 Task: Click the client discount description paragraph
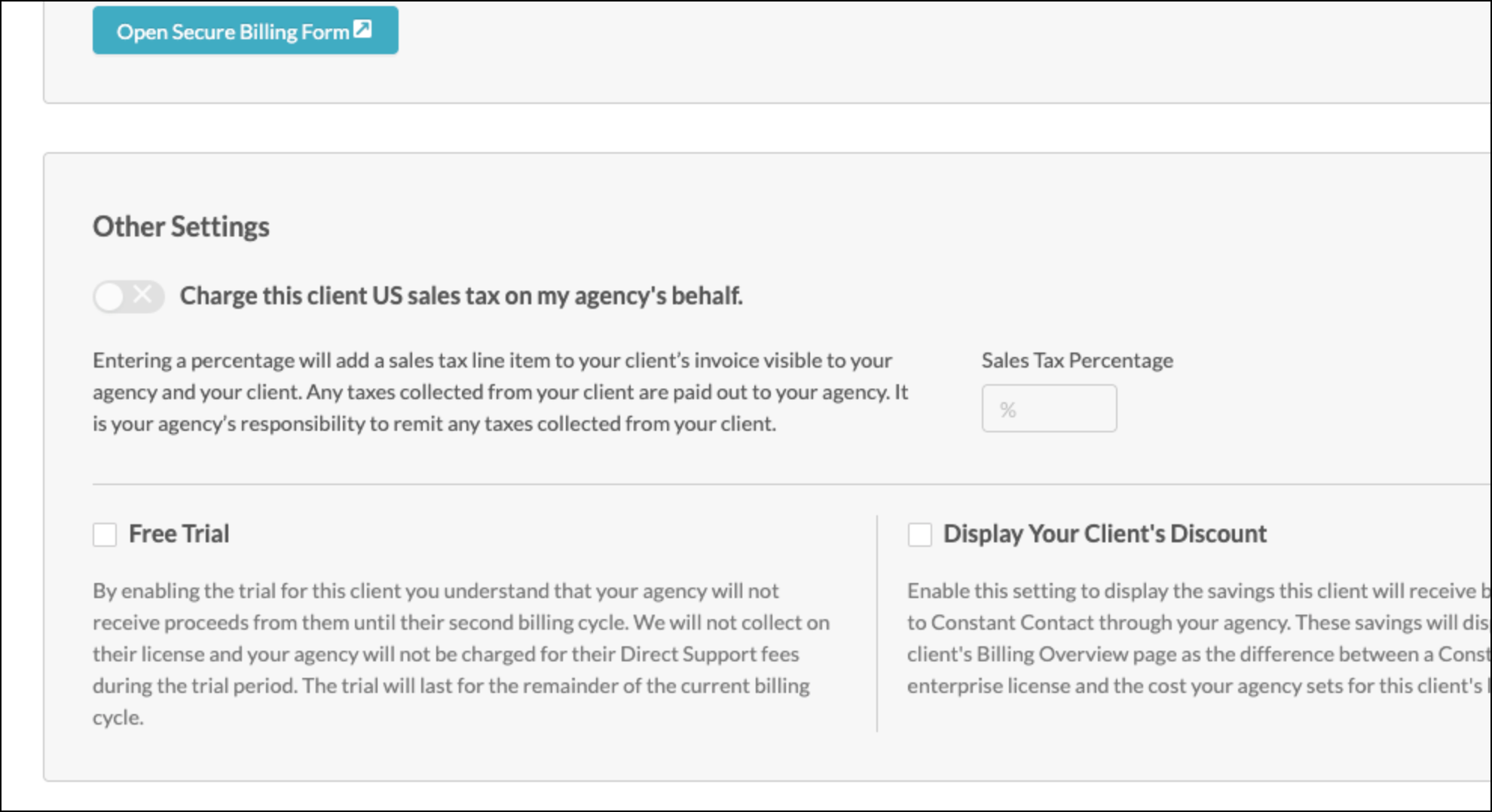(x=1199, y=638)
